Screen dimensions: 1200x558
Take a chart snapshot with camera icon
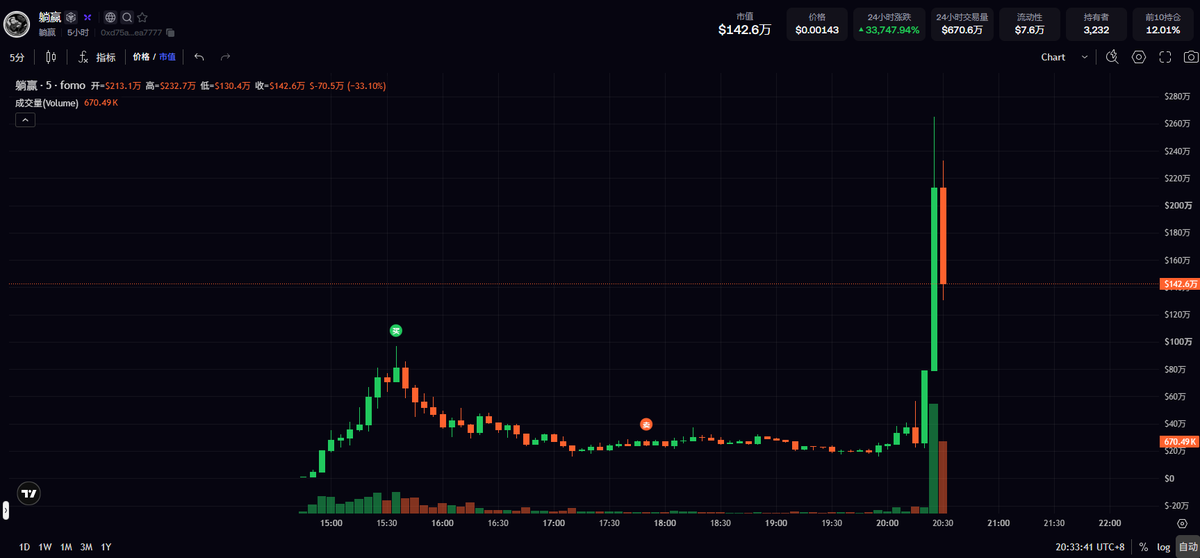(x=1189, y=57)
